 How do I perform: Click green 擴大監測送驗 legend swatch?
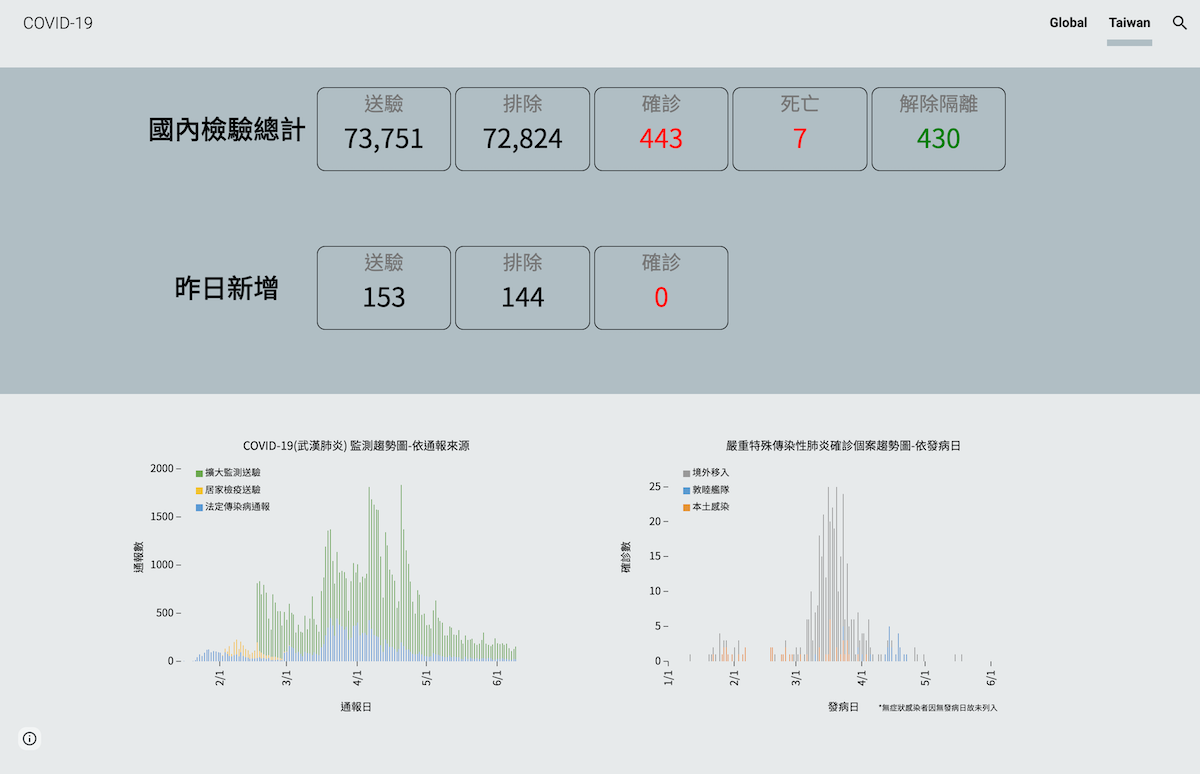click(x=200, y=473)
